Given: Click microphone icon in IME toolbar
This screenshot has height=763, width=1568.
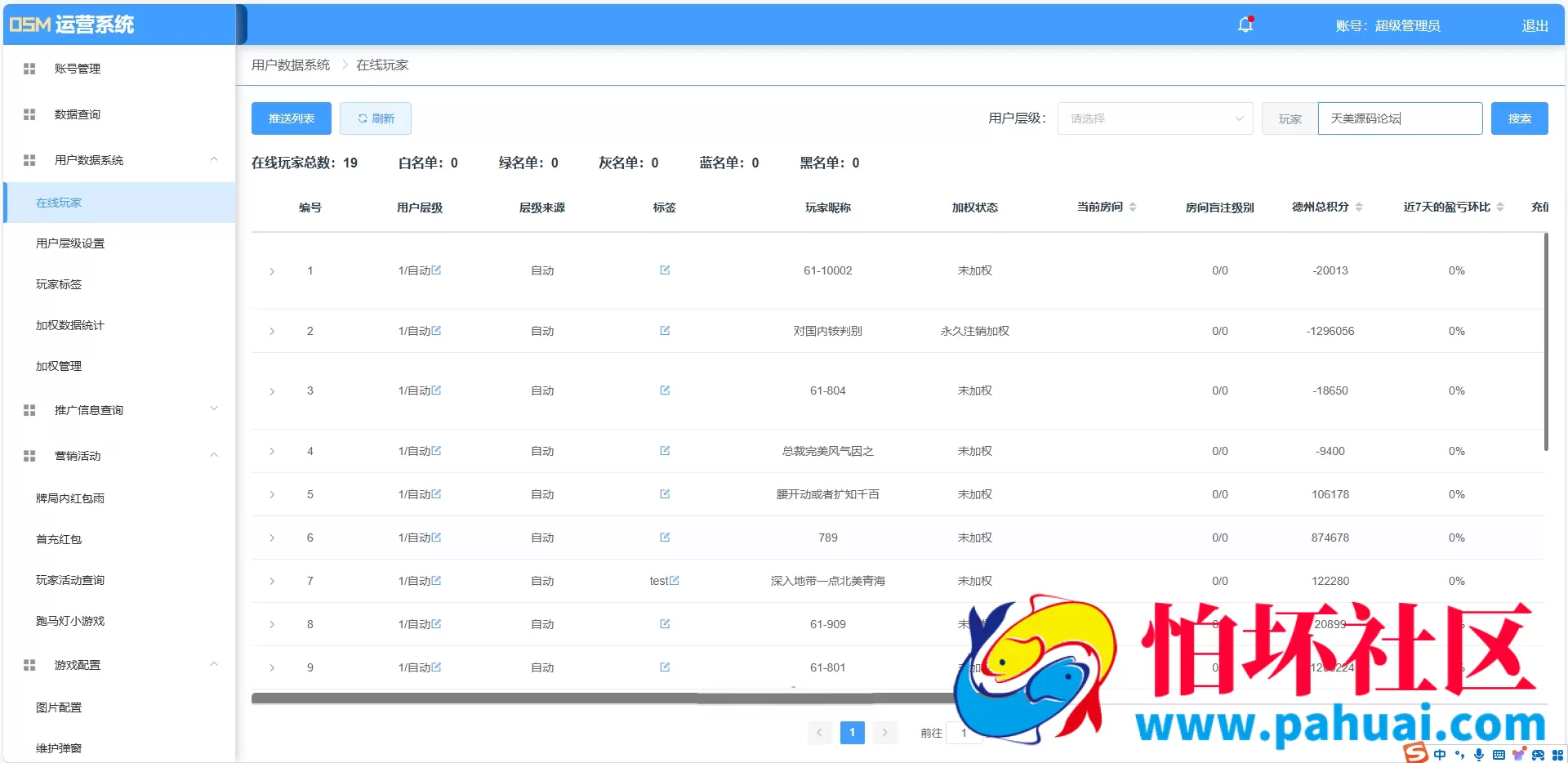Looking at the screenshot, I should [x=1479, y=755].
